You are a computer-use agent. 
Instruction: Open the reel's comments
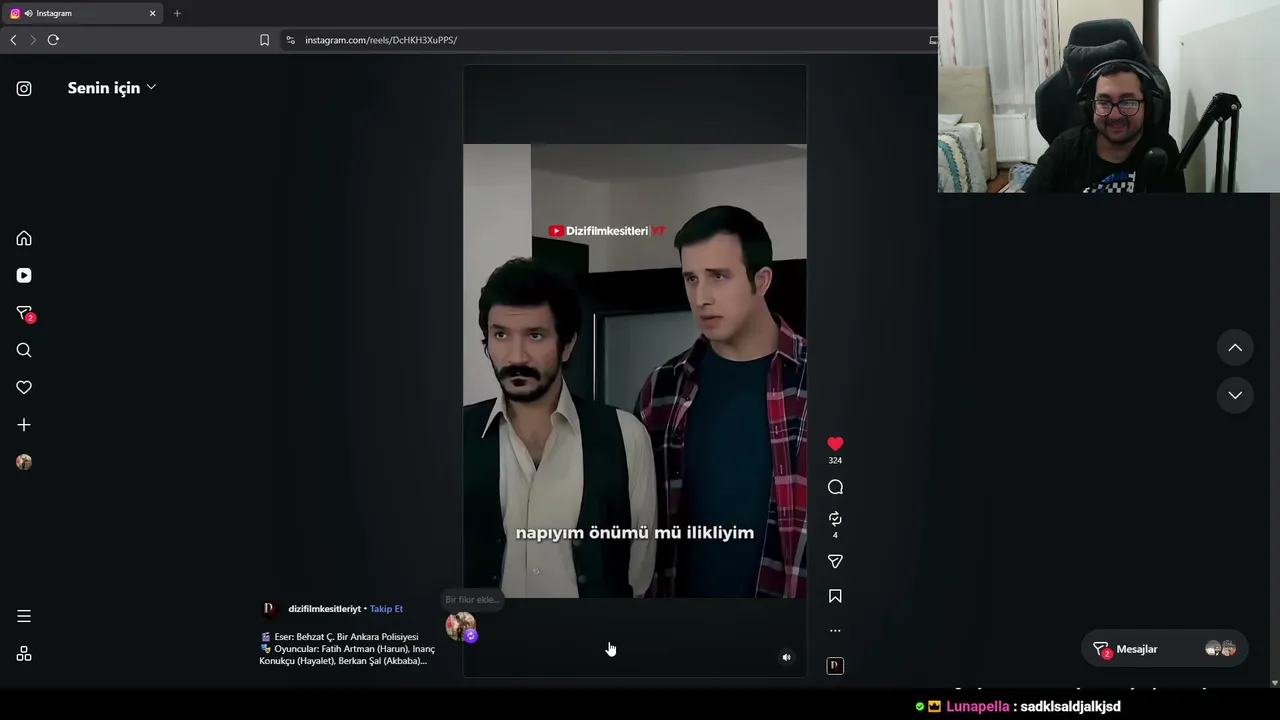(835, 487)
